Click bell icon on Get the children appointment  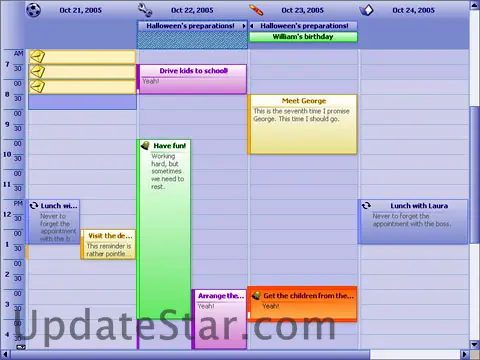coord(256,295)
